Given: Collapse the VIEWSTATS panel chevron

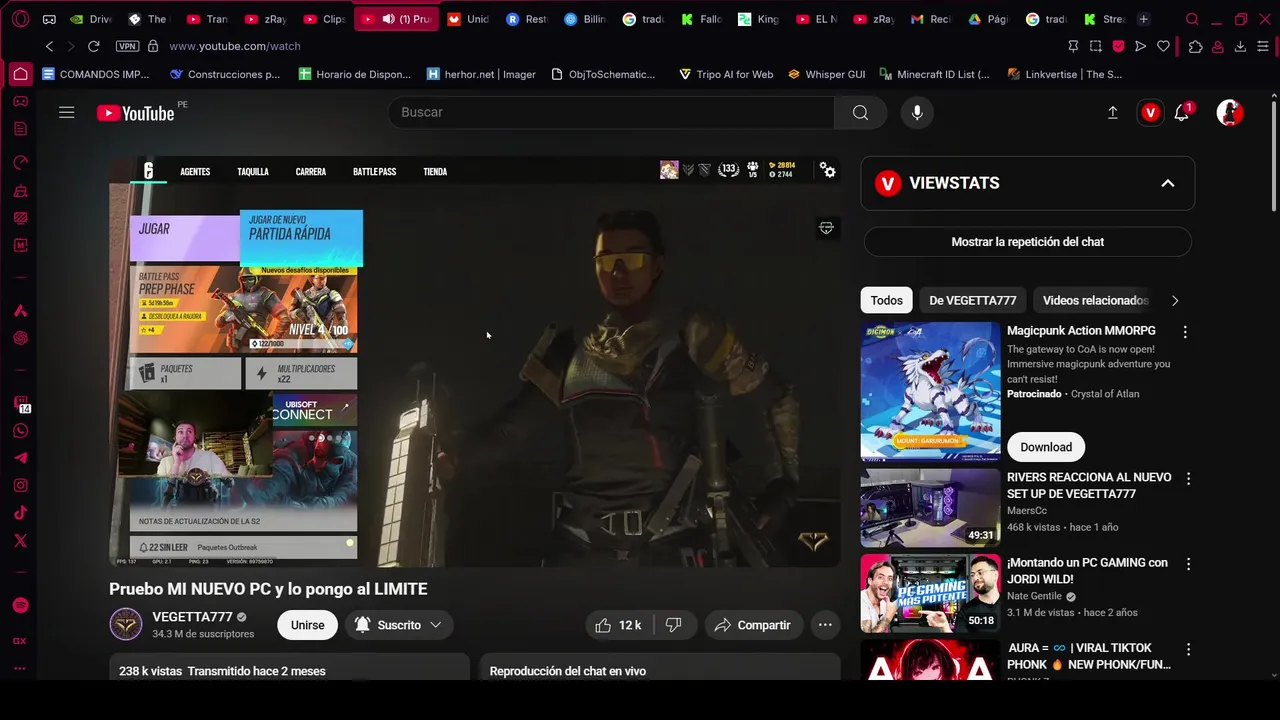Looking at the screenshot, I should click(1167, 183).
